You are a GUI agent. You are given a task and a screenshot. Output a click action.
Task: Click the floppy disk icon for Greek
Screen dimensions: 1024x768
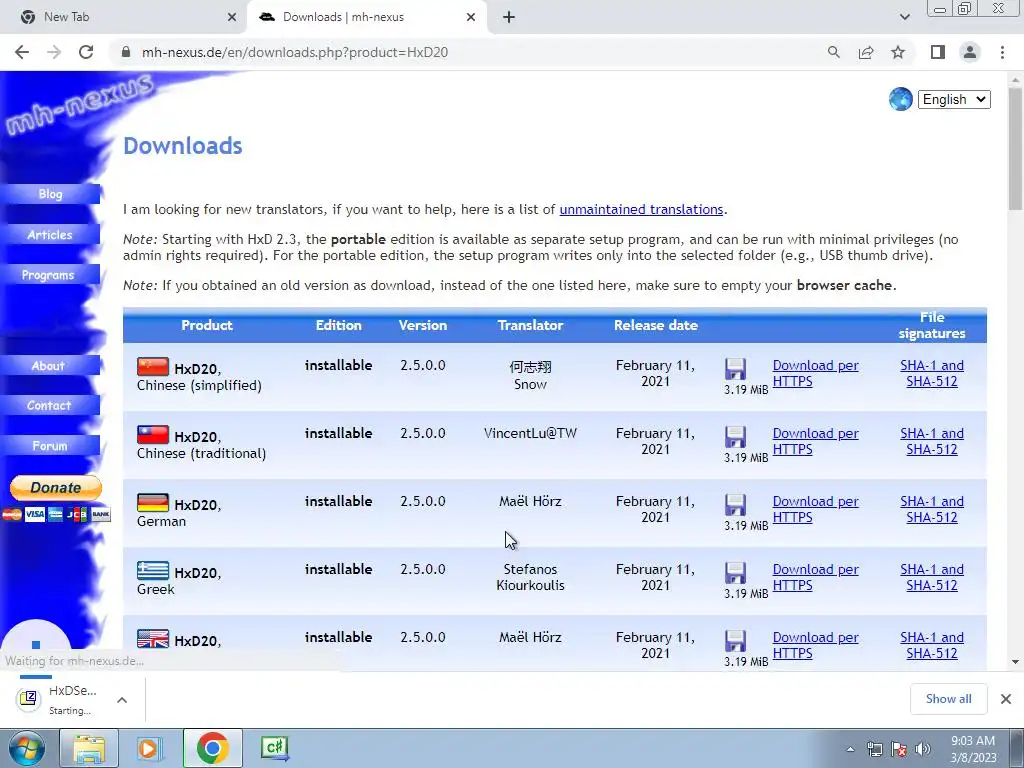[x=735, y=573]
